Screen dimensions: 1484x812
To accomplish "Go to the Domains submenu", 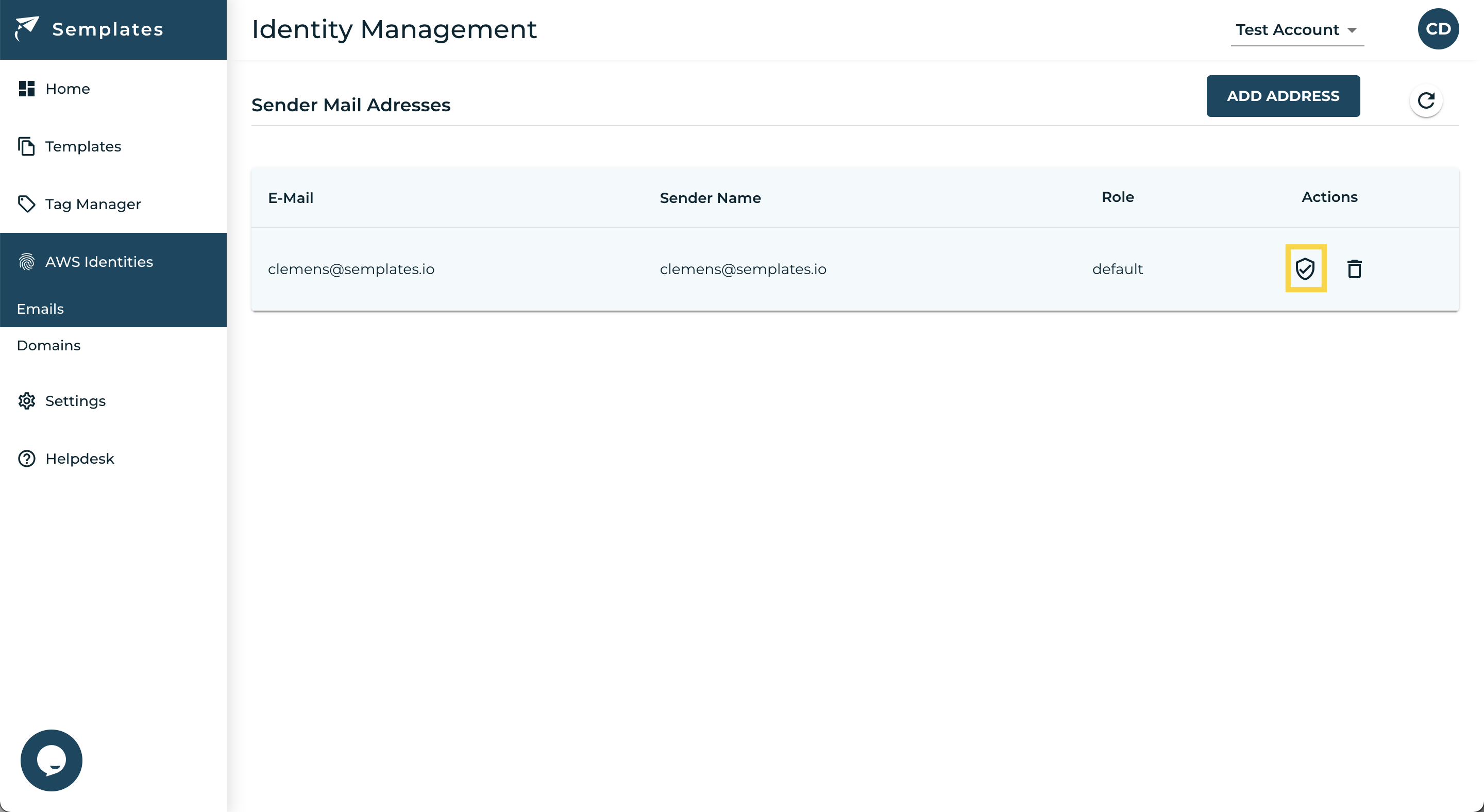I will (x=48, y=346).
